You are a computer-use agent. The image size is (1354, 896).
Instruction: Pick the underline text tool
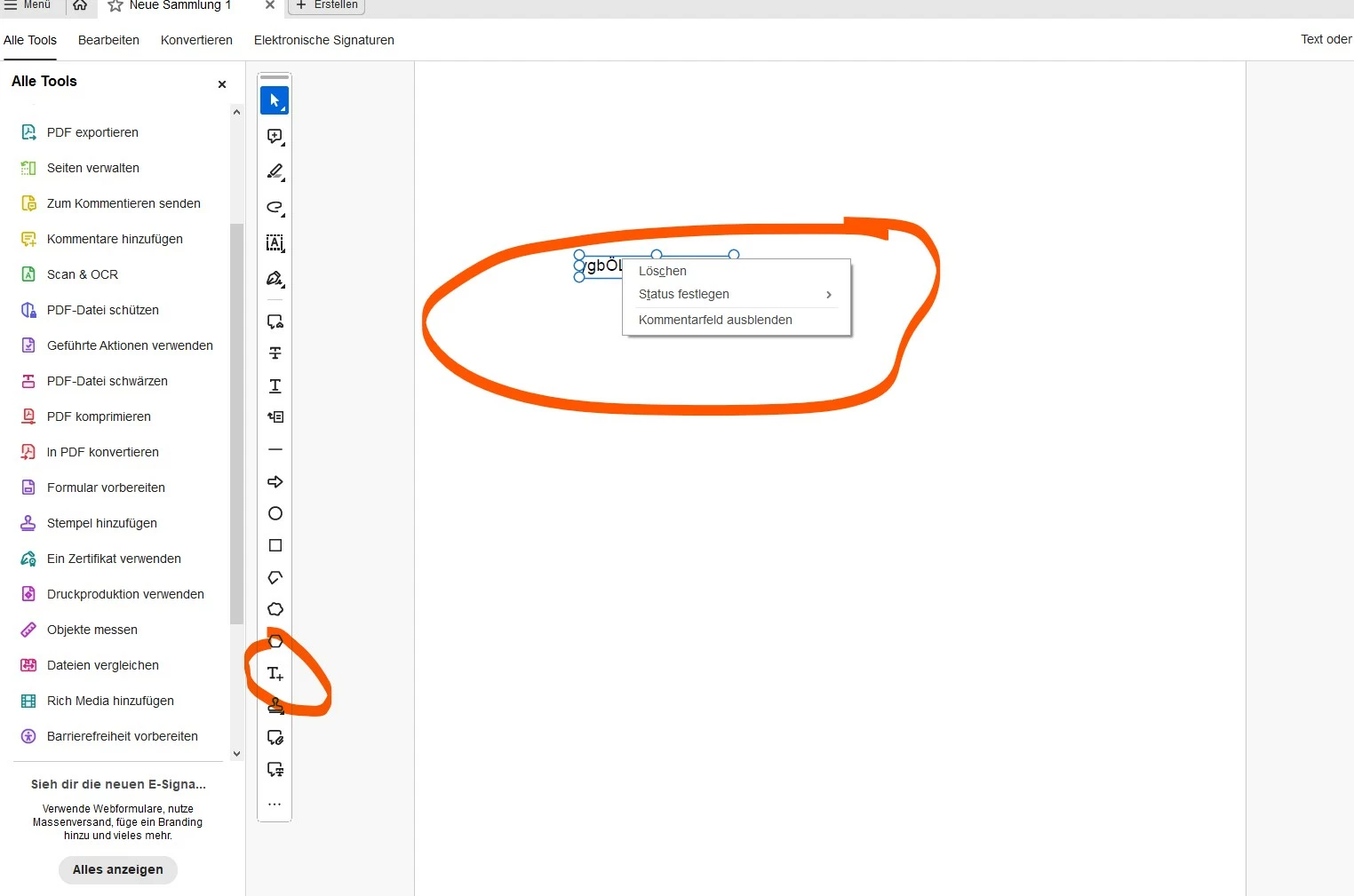pyautogui.click(x=275, y=385)
